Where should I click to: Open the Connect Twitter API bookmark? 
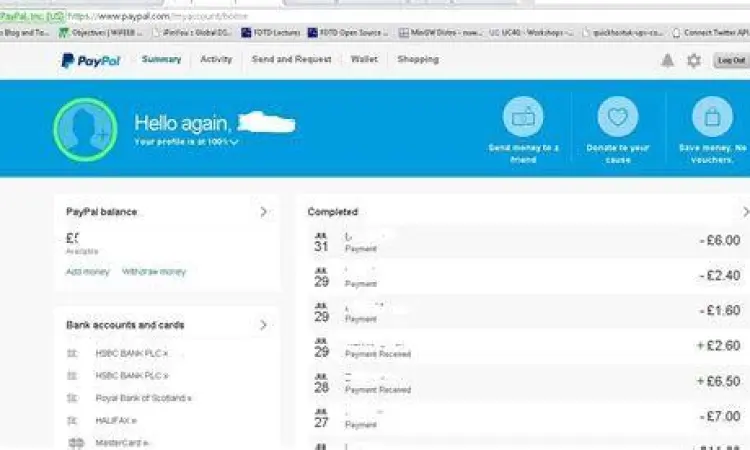point(710,33)
